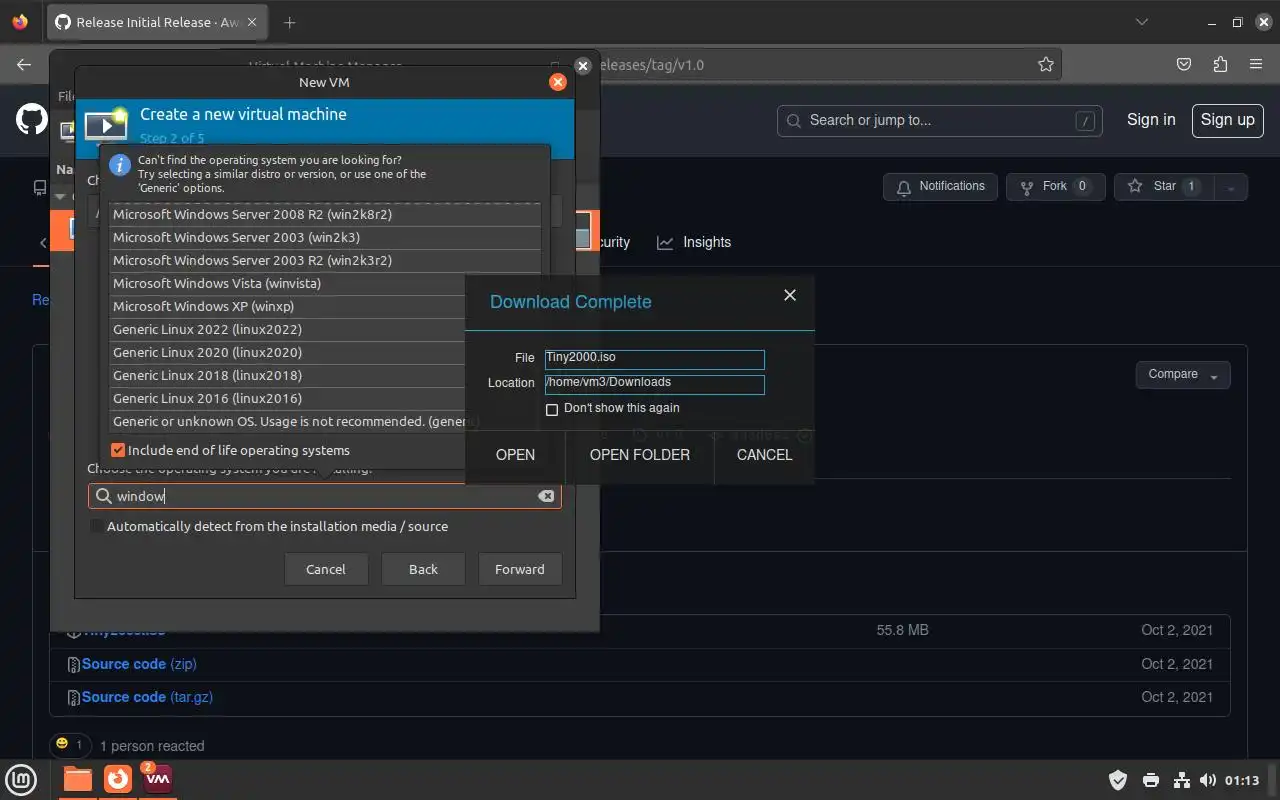Viewport: 1280px width, 800px height.
Task: Select Generic Linux 2016 (linux2016)
Action: point(287,398)
